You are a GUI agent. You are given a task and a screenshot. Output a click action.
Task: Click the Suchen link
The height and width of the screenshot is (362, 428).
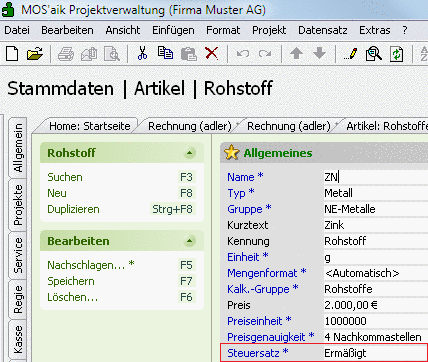pyautogui.click(x=65, y=177)
